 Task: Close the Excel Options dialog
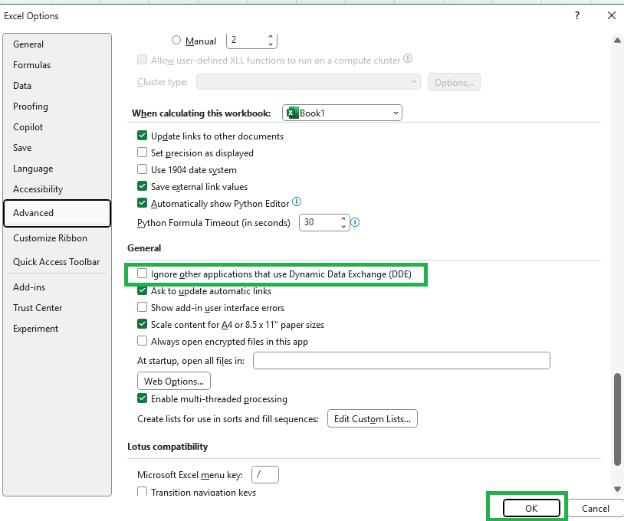[x=612, y=16]
